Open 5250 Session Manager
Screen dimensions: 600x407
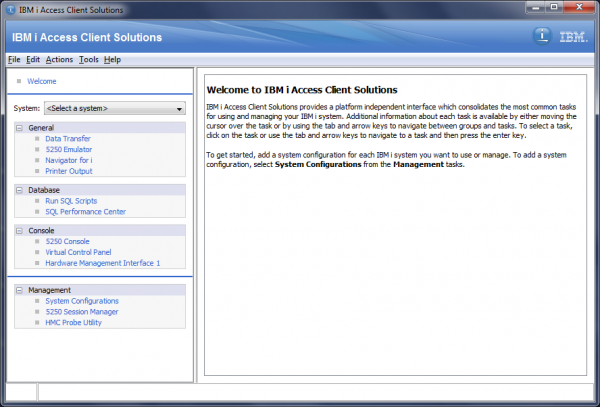(x=82, y=312)
